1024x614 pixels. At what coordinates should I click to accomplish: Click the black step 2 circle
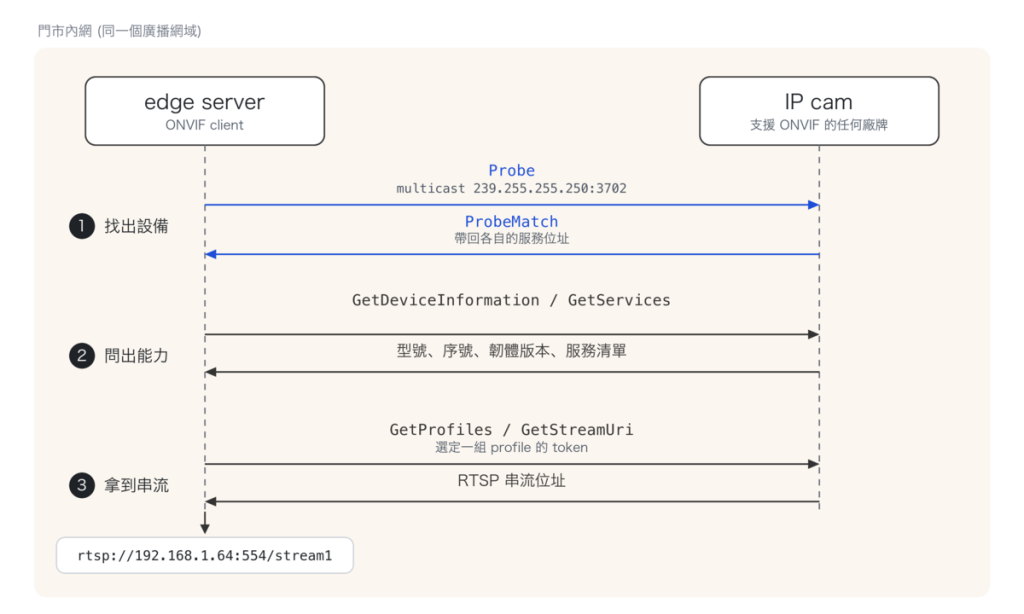[x=82, y=355]
